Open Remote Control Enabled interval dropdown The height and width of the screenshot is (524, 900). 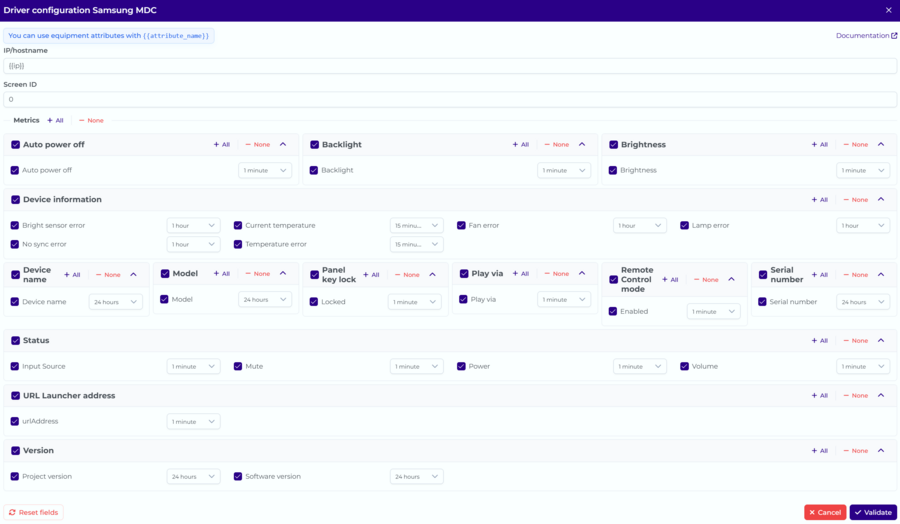(713, 312)
